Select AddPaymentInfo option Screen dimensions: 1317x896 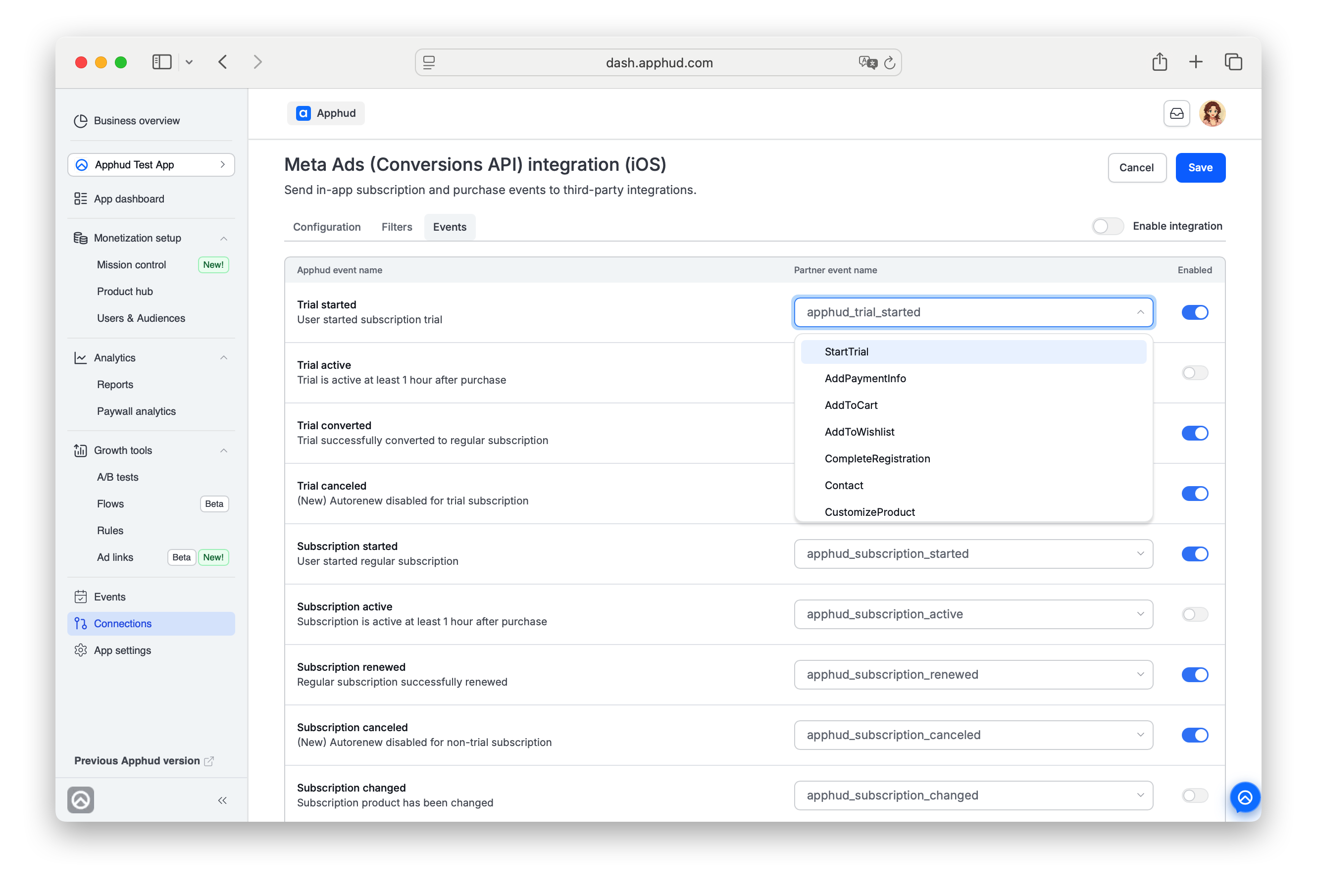[973, 379]
